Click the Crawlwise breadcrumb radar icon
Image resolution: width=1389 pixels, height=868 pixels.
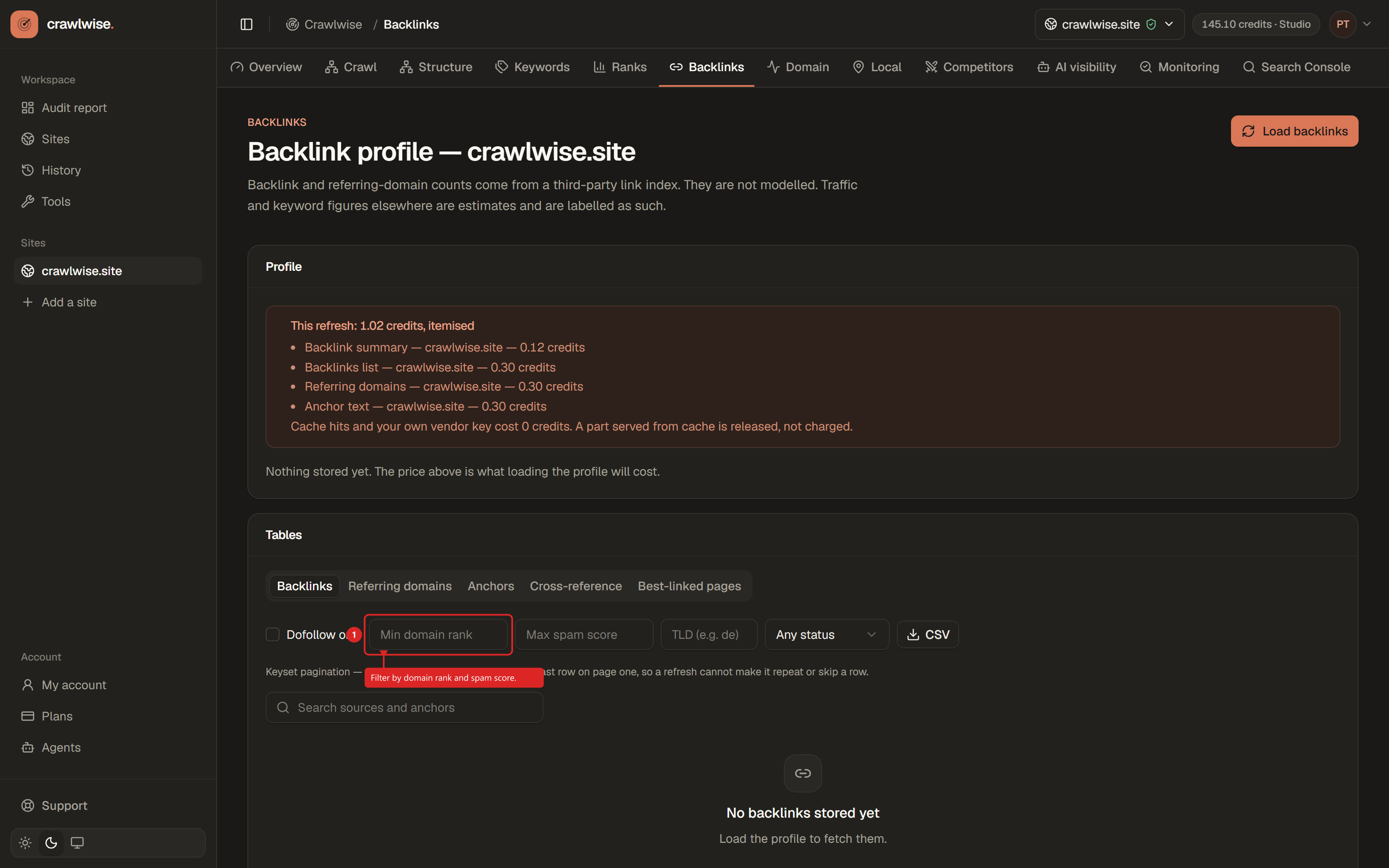(292, 24)
